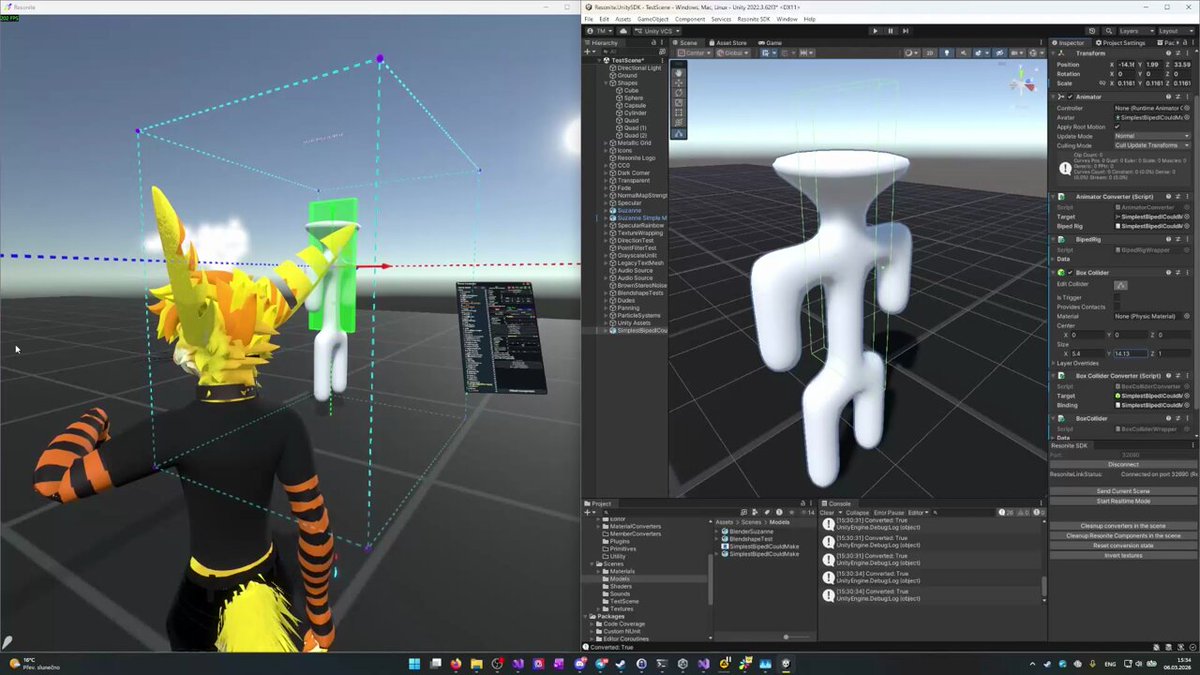Toggle the Apply Root Motion checkbox
Viewport: 1200px width, 675px height.
[x=1117, y=127]
